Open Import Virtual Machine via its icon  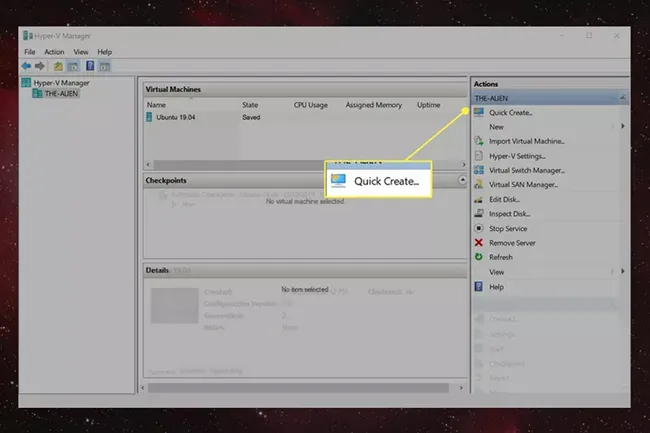pyautogui.click(x=480, y=141)
